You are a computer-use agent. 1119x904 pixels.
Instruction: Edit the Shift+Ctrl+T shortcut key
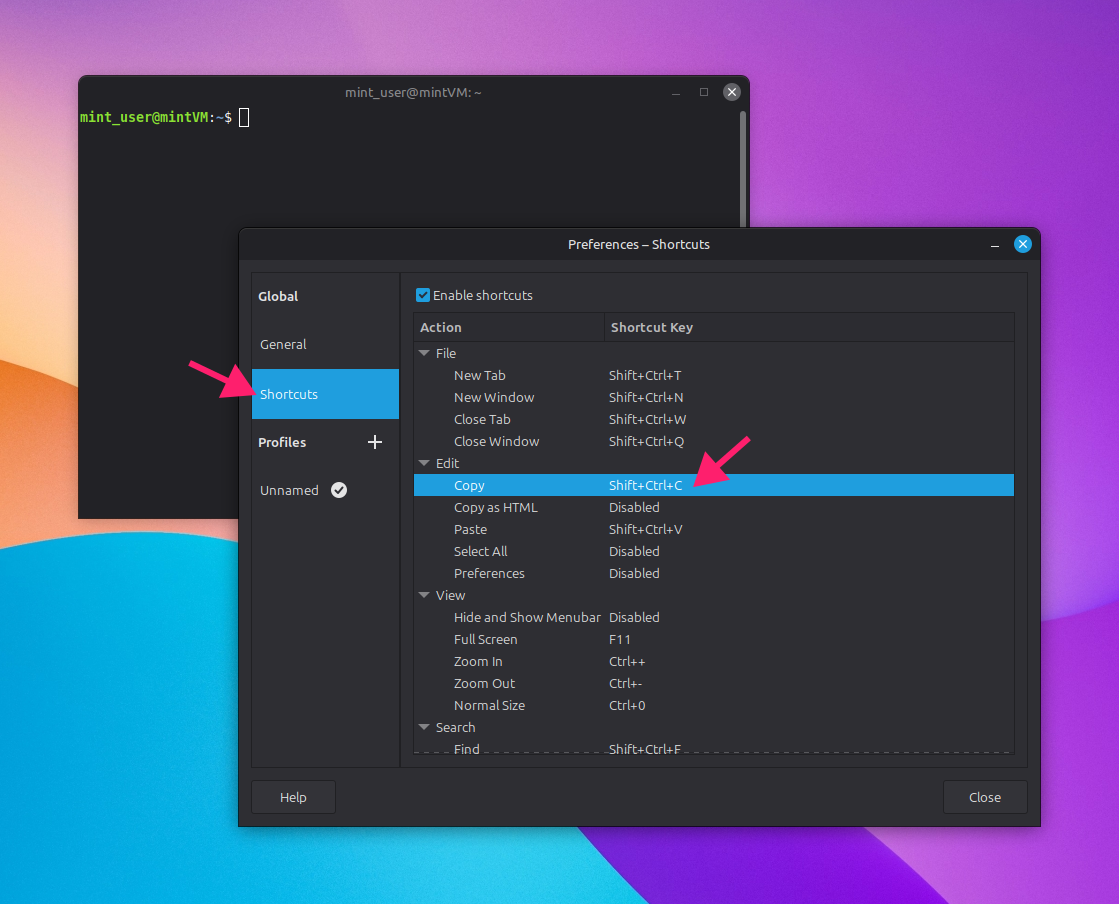click(645, 375)
